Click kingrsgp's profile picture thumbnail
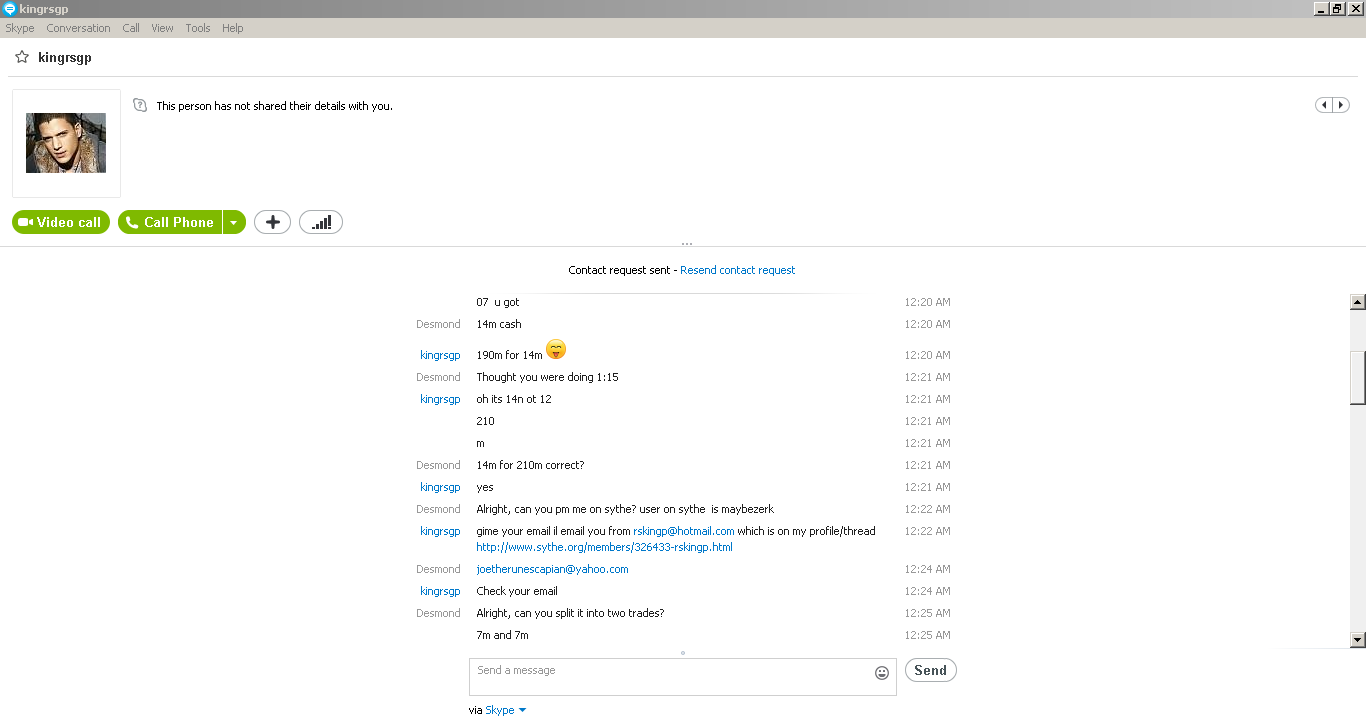This screenshot has height=724, width=1366. click(x=66, y=143)
